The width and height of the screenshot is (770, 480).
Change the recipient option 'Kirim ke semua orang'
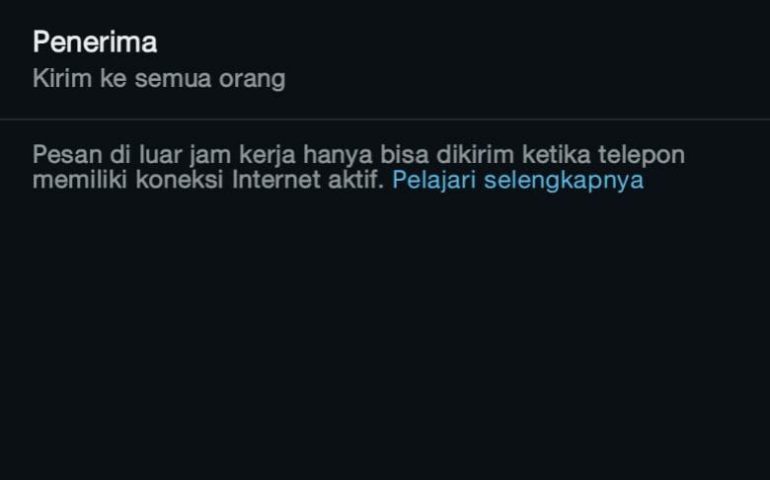pyautogui.click(x=159, y=79)
